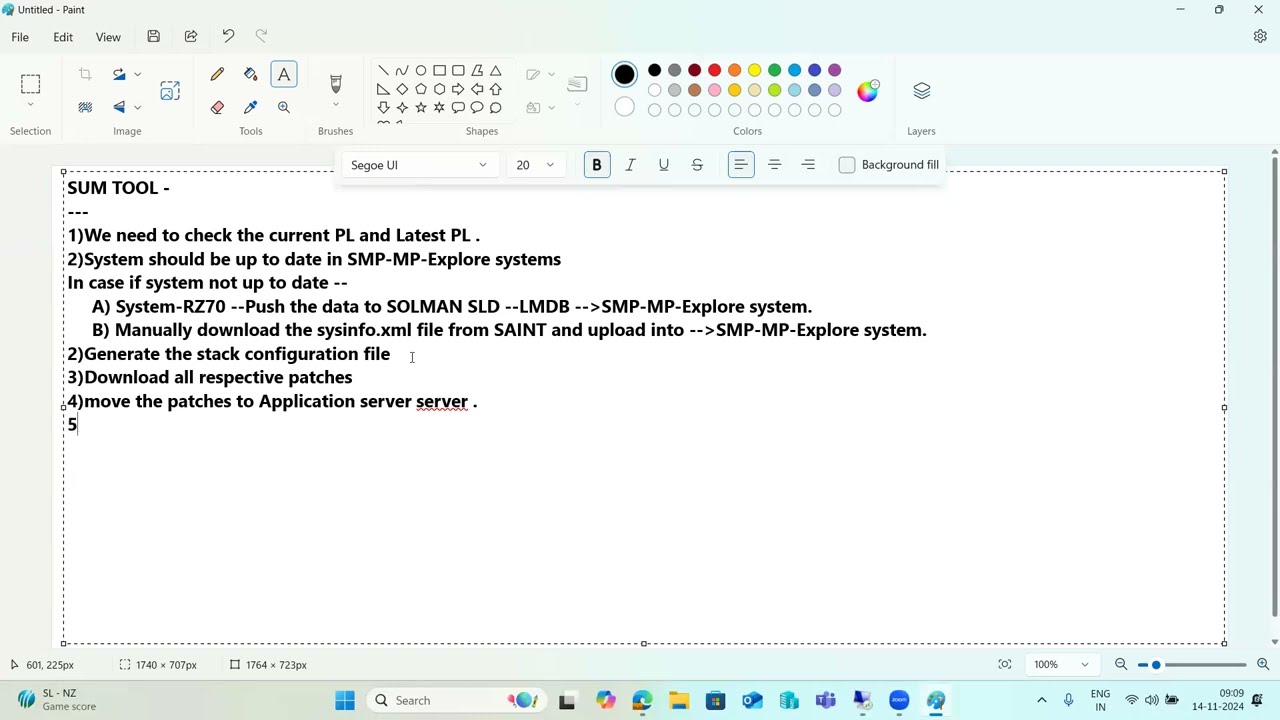This screenshot has width=1280, height=720.
Task: Open the Edit menu
Action: (x=63, y=37)
